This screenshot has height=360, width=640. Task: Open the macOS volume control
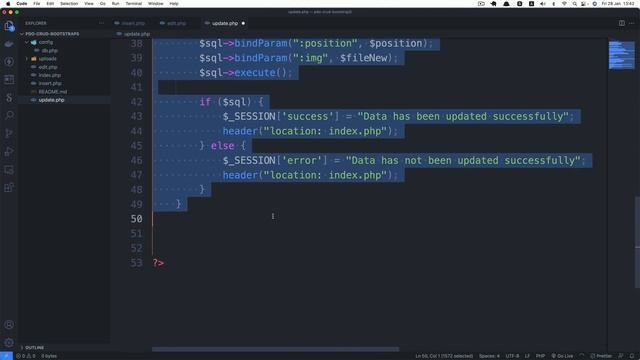click(x=542, y=4)
